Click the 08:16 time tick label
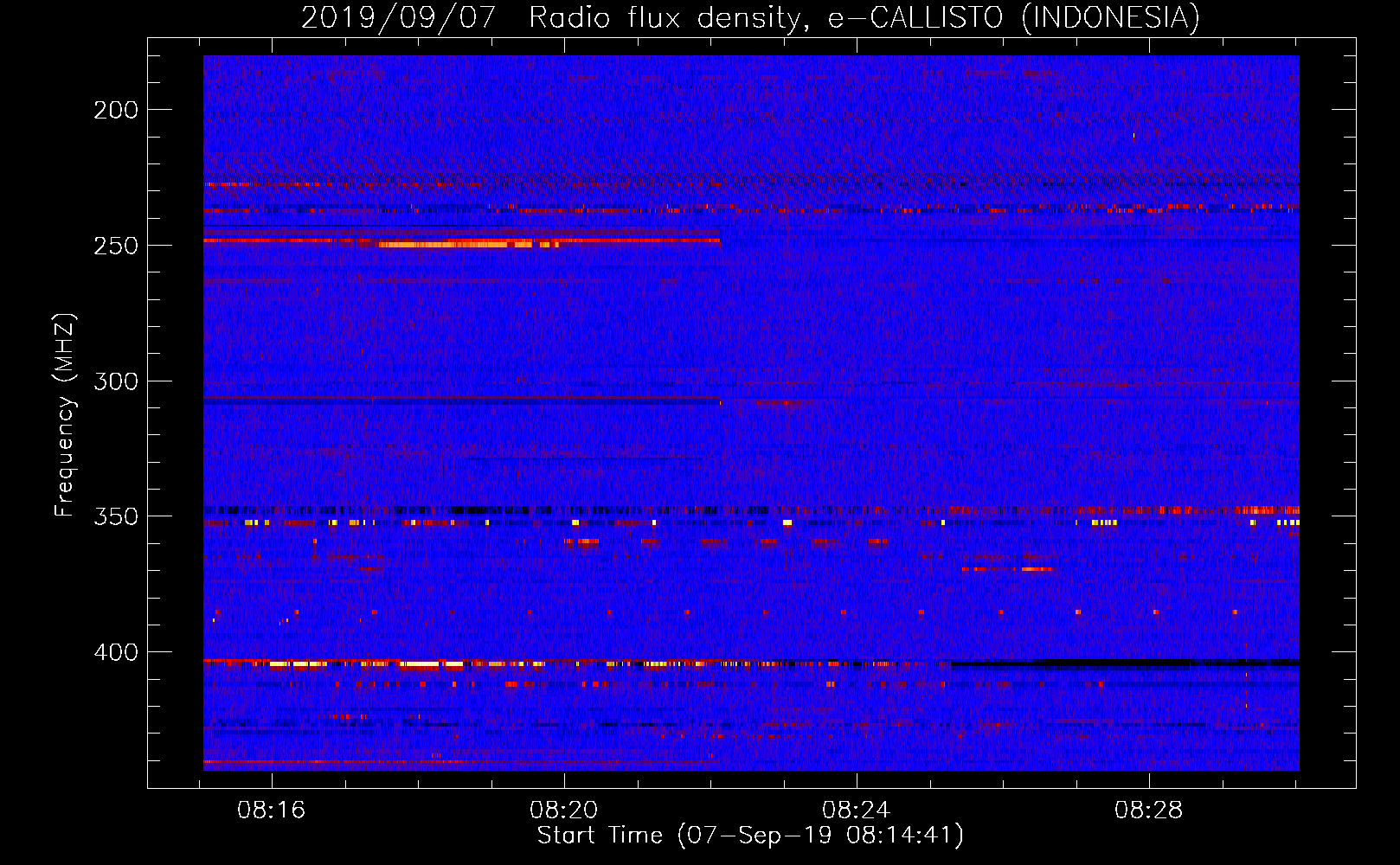 pos(272,811)
